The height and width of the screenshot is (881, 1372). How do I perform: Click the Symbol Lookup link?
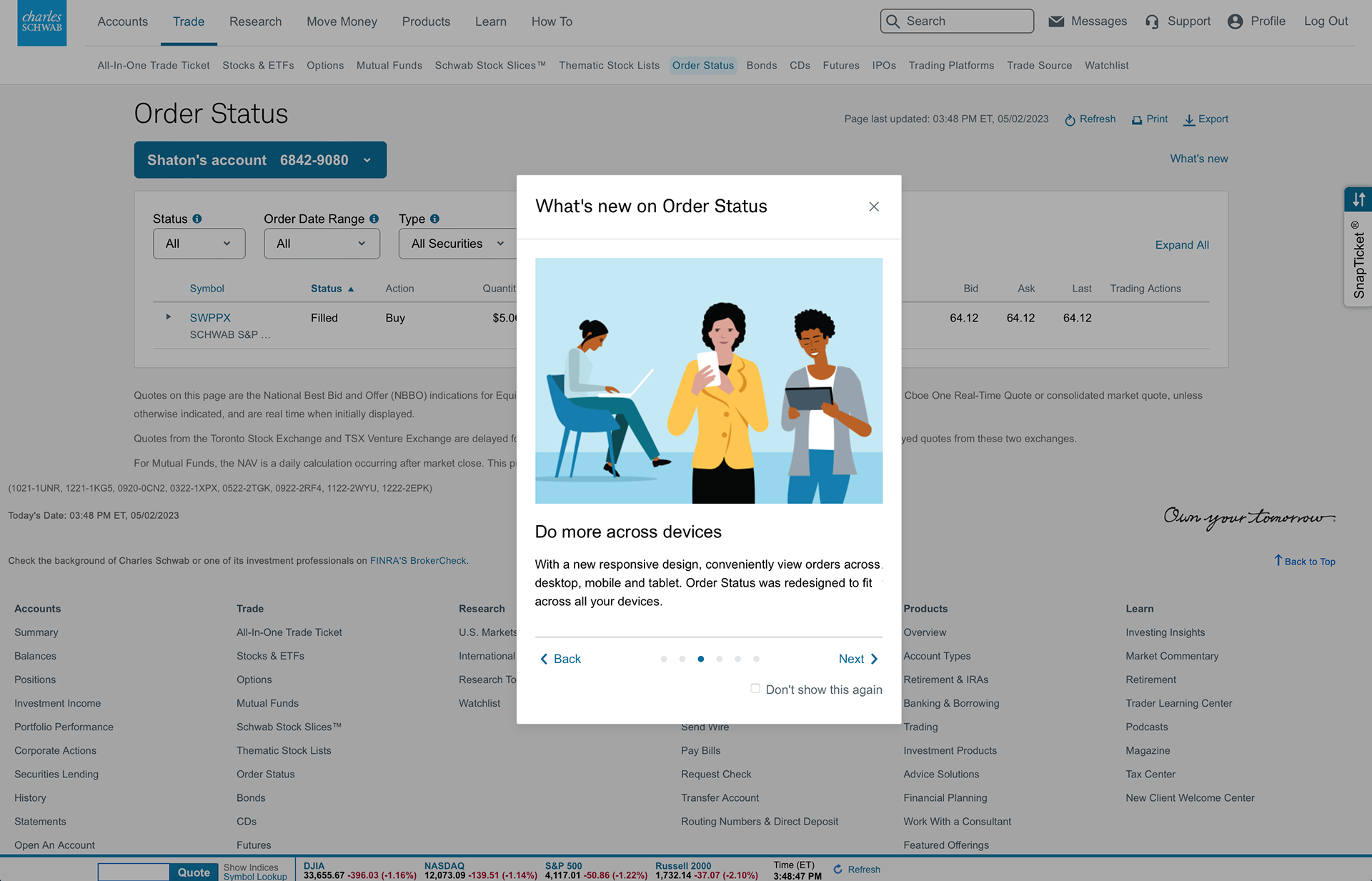[x=255, y=877]
